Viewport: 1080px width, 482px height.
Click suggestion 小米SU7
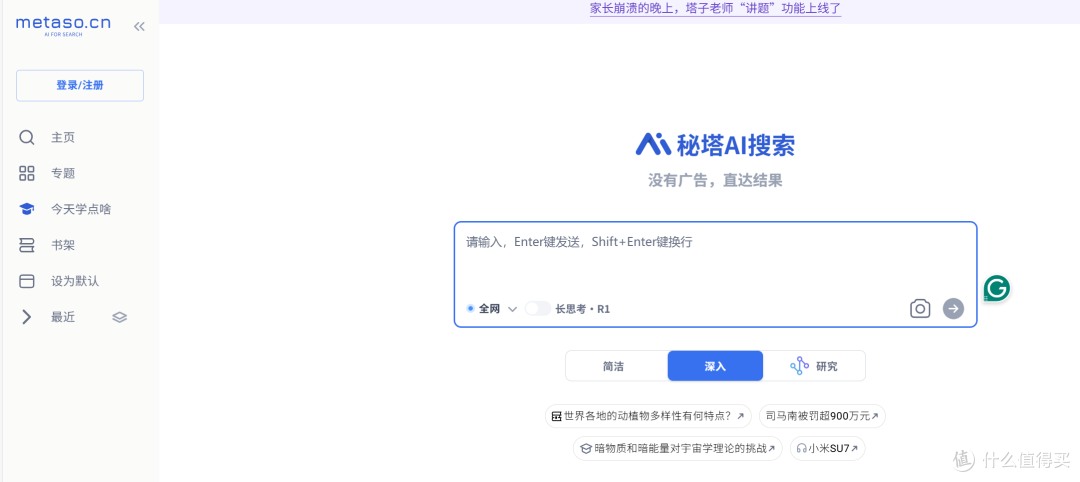point(827,448)
